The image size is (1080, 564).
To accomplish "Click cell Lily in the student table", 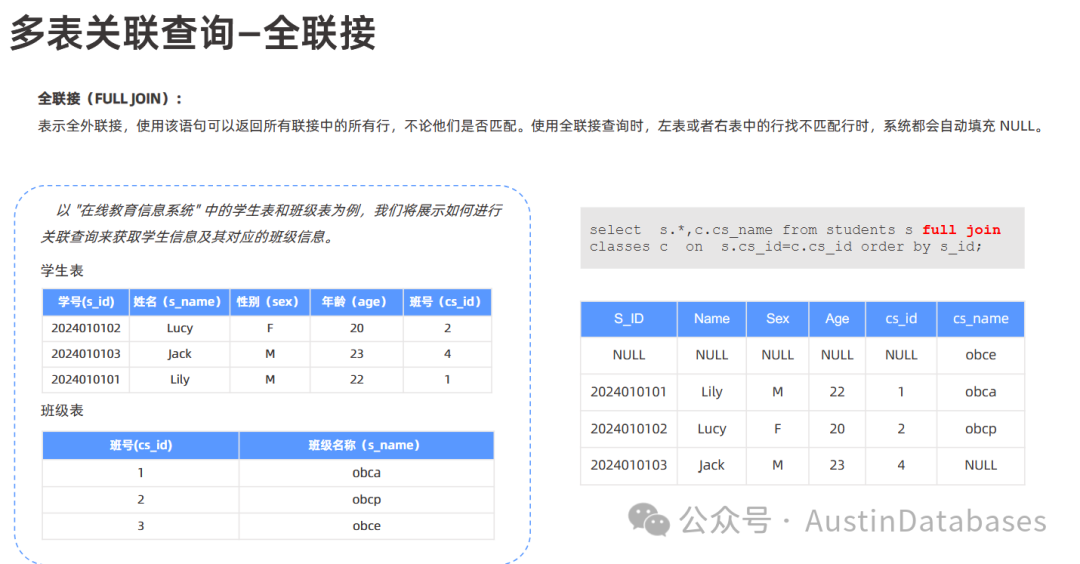I will click(x=179, y=379).
